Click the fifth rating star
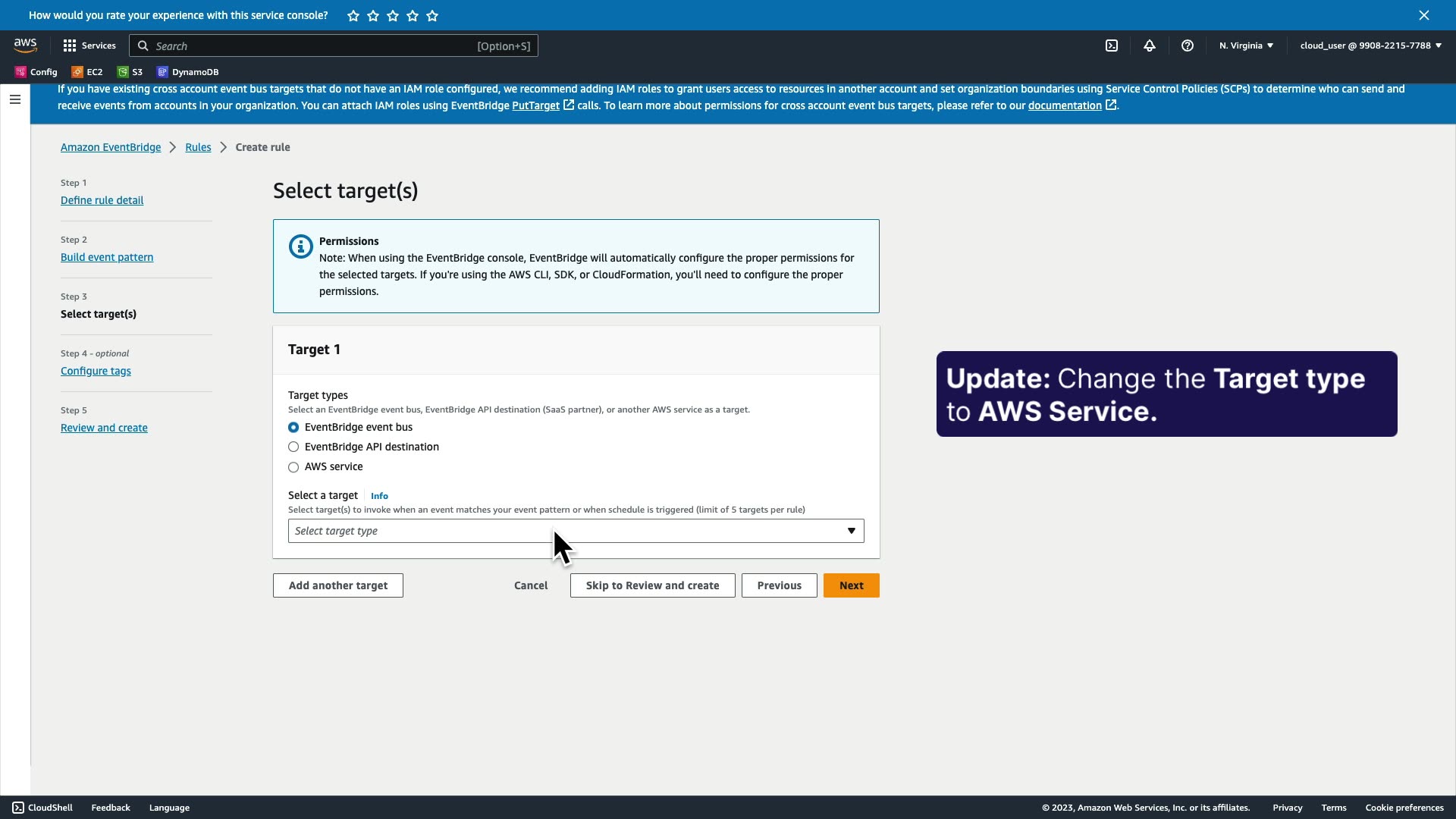Viewport: 1456px width, 819px height. point(432,15)
